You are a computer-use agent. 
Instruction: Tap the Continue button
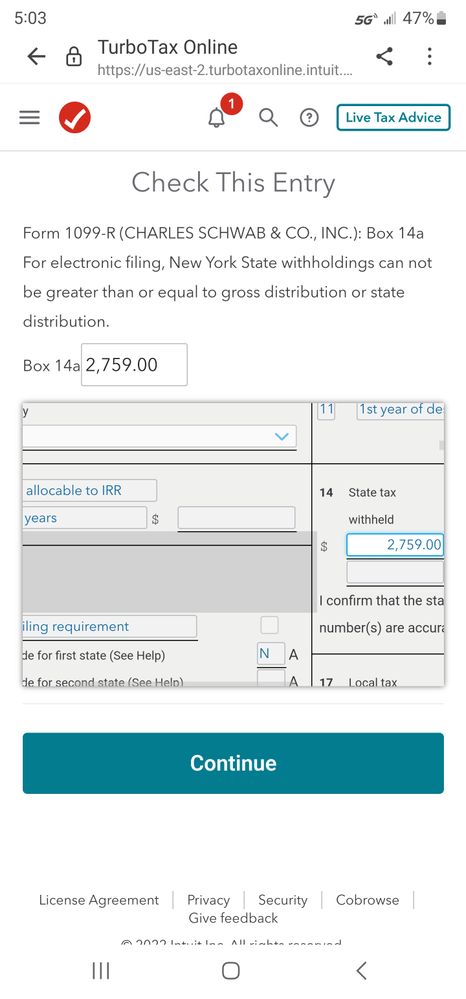click(233, 763)
